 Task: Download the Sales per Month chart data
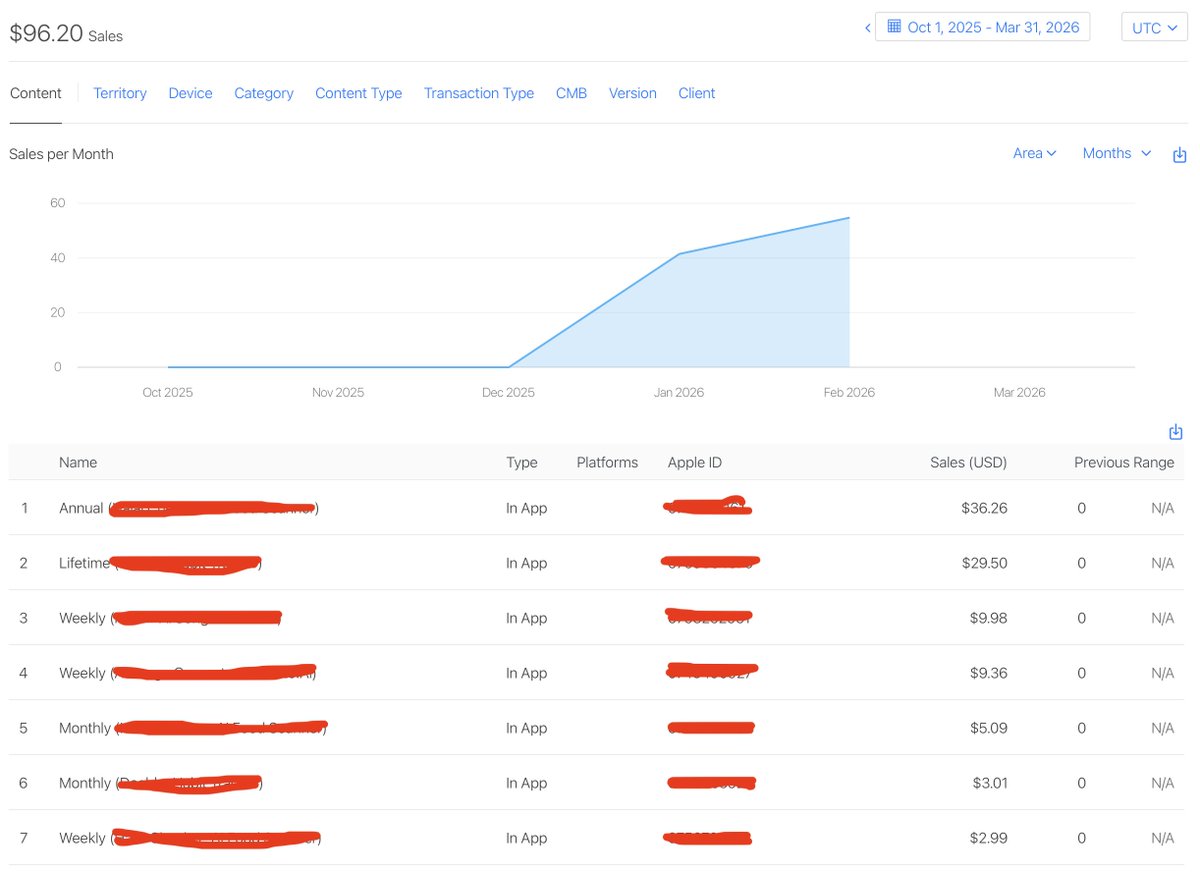[x=1179, y=155]
